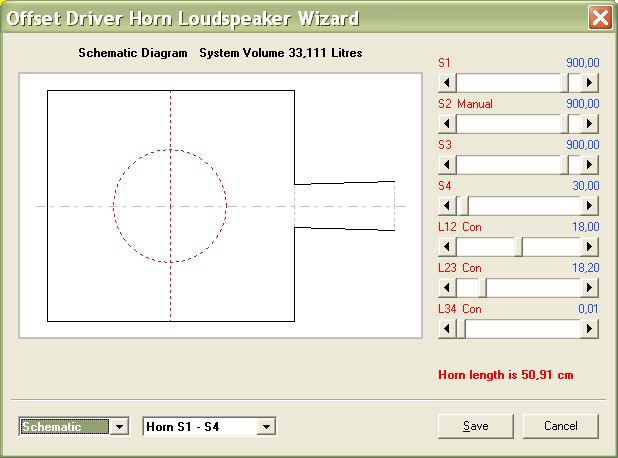Click the L23 slider thumb

click(482, 288)
